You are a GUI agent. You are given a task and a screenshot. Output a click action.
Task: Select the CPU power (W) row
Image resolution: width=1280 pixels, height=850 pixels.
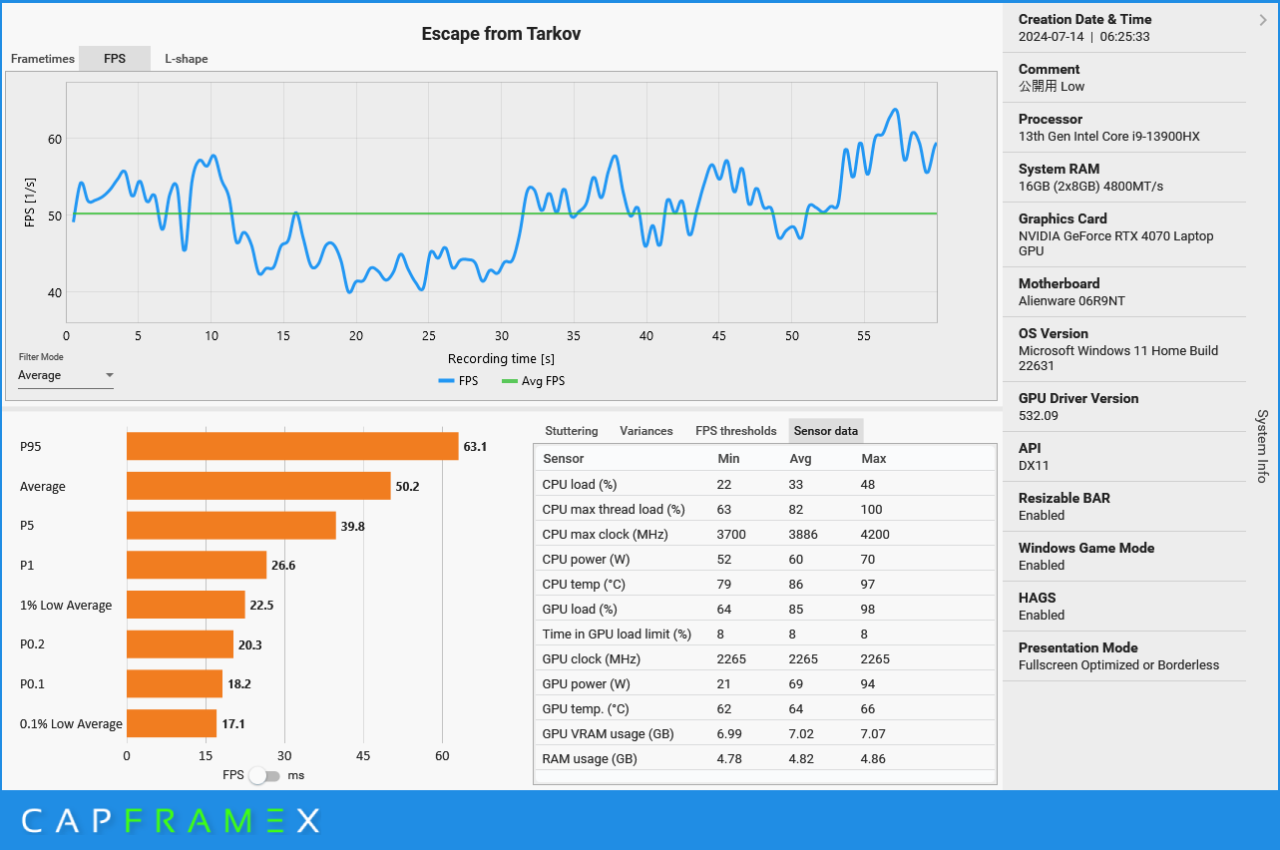click(x=765, y=559)
